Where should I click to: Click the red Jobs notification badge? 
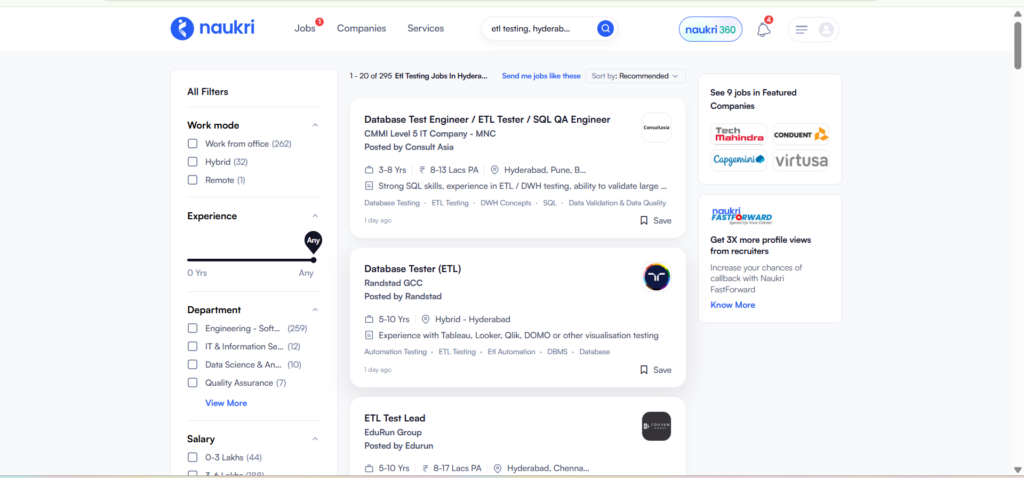point(319,22)
